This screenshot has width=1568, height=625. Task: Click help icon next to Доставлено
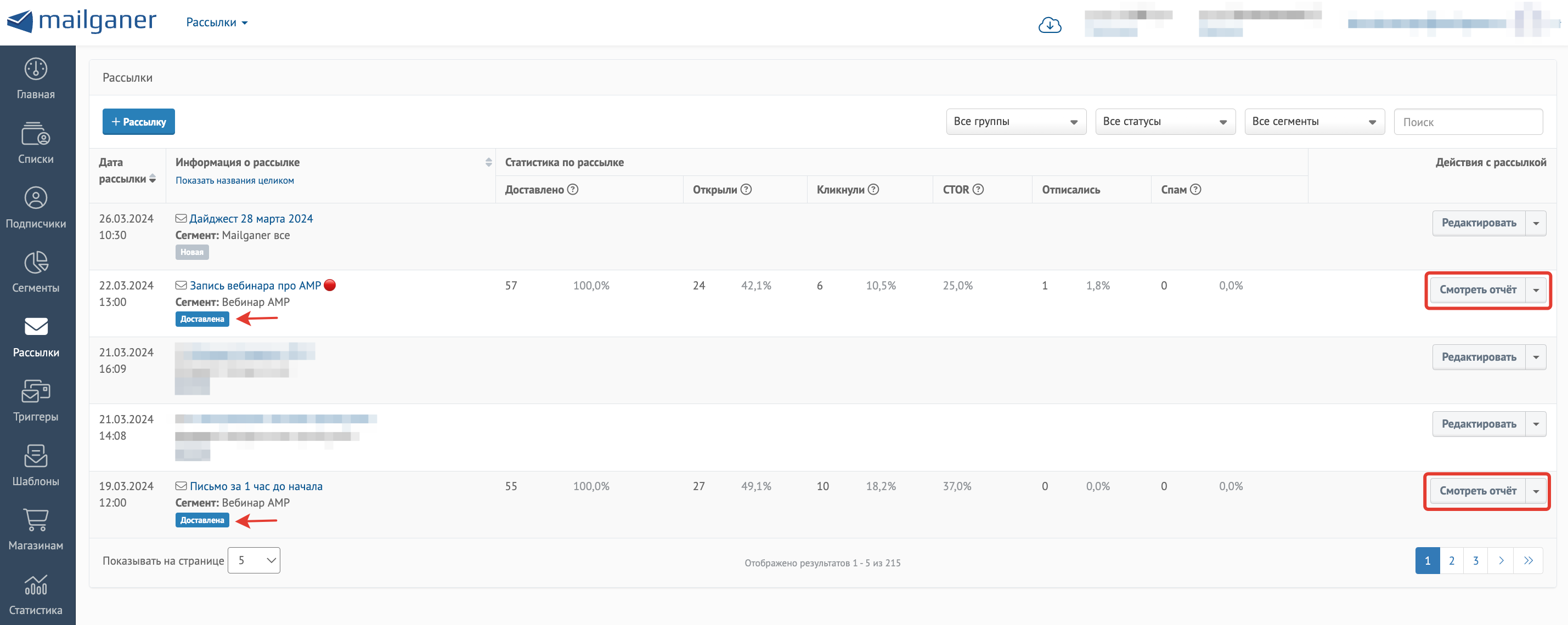click(x=573, y=189)
